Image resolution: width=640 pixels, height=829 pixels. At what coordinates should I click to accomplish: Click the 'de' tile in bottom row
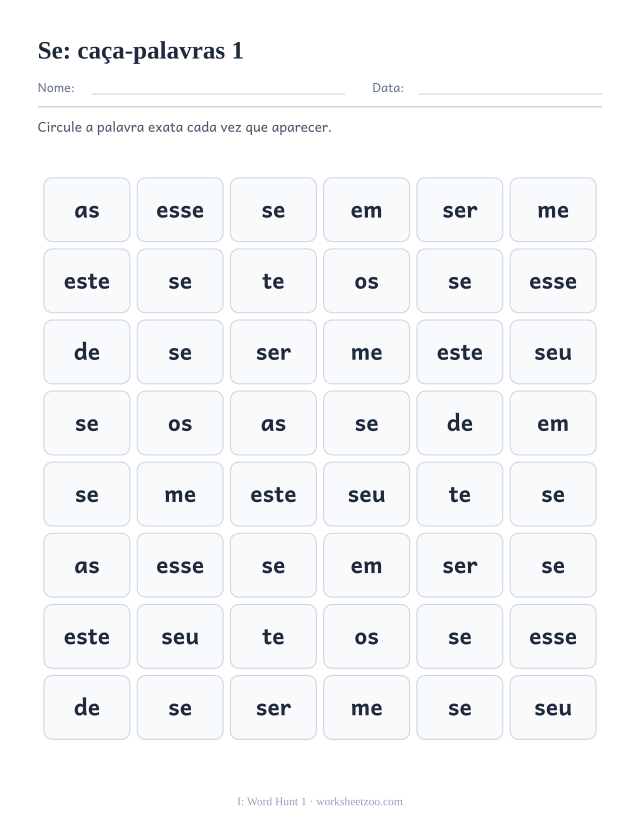87,707
